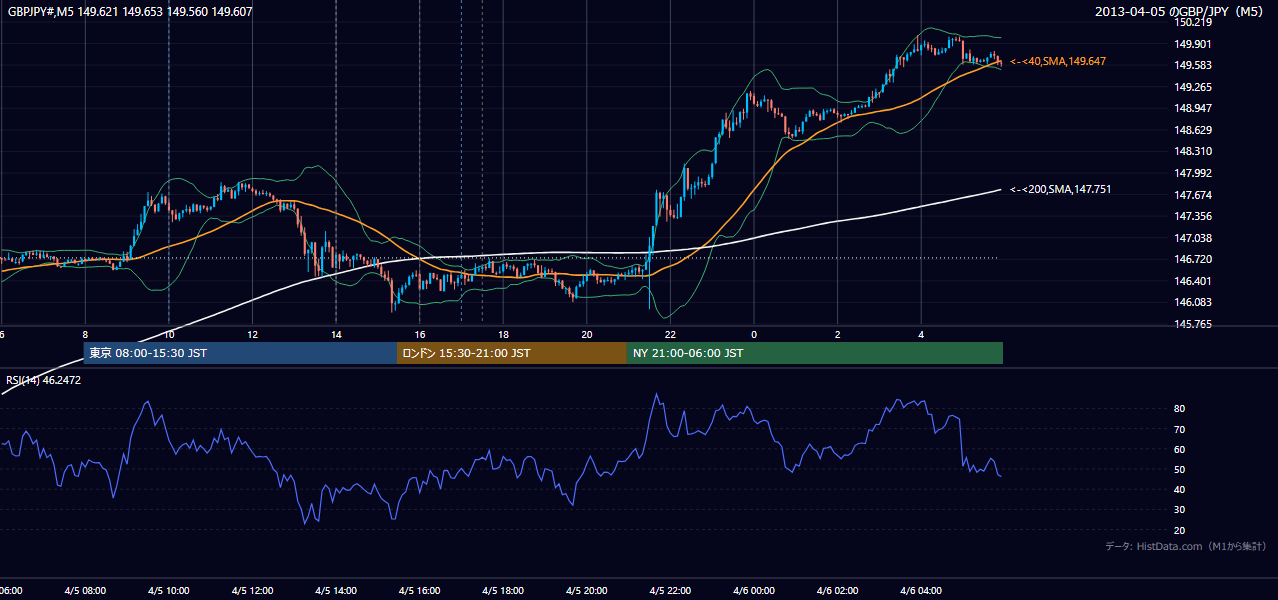
Task: Click hour marker 0 under price chart
Action: tap(754, 335)
